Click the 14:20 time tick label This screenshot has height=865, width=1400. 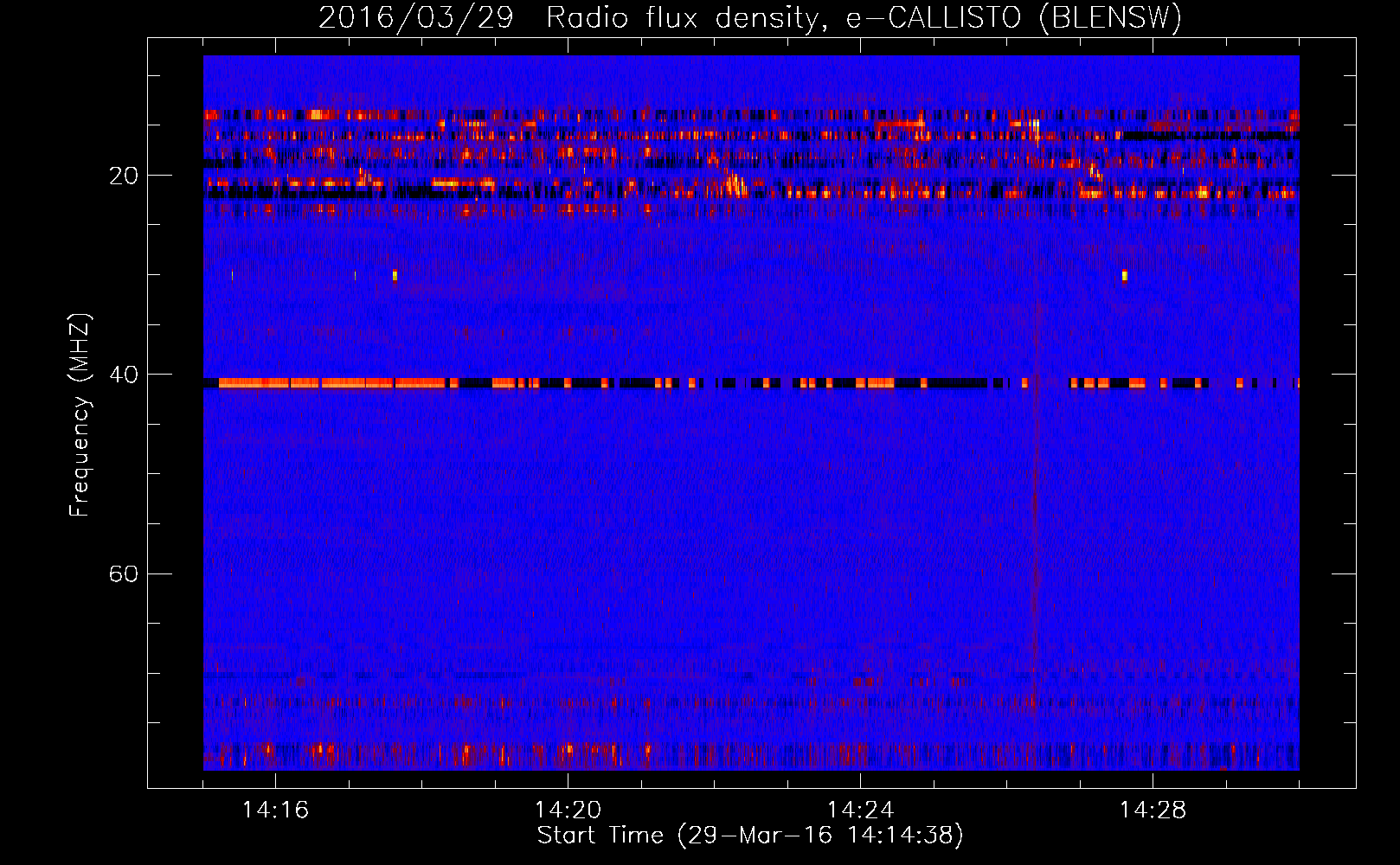[x=568, y=810]
